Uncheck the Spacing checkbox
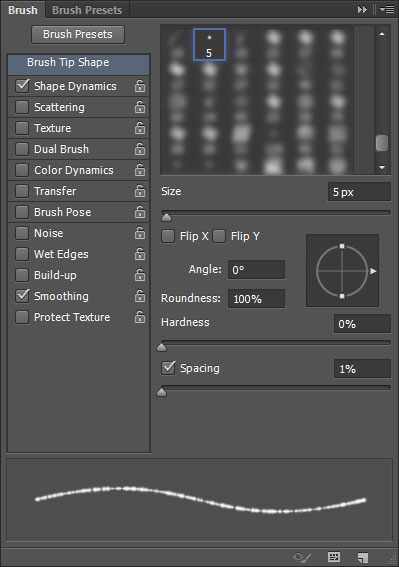Screen dimensions: 399x567 [x=168, y=368]
